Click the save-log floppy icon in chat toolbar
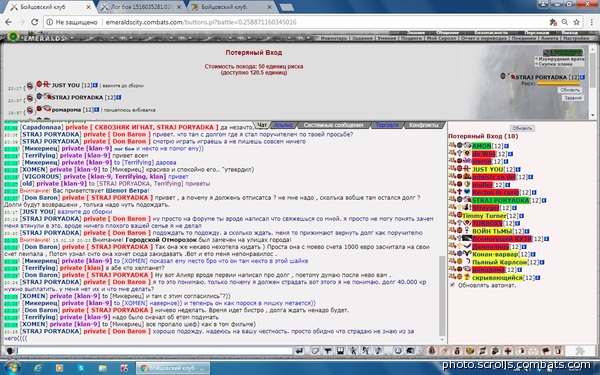Image resolution: width=600 pixels, height=375 pixels. tap(340, 350)
